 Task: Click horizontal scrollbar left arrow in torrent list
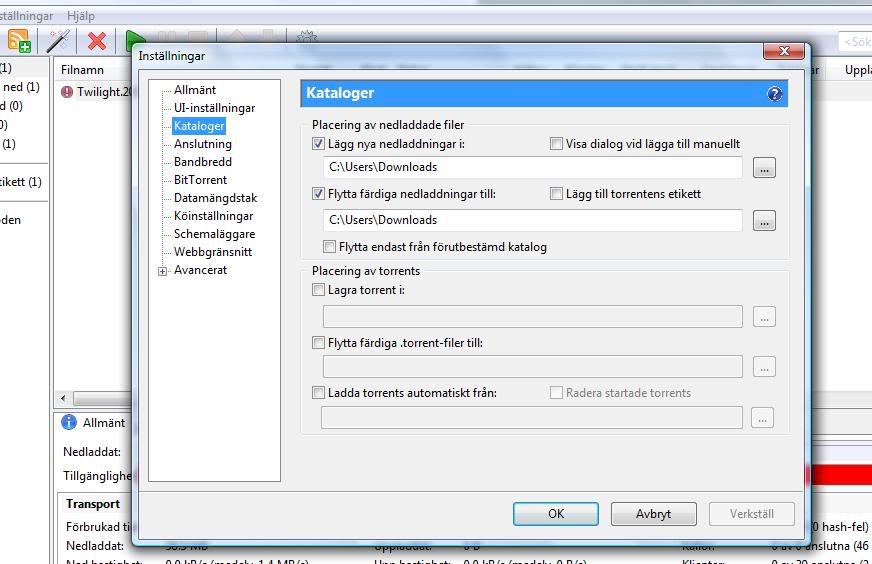(x=63, y=398)
